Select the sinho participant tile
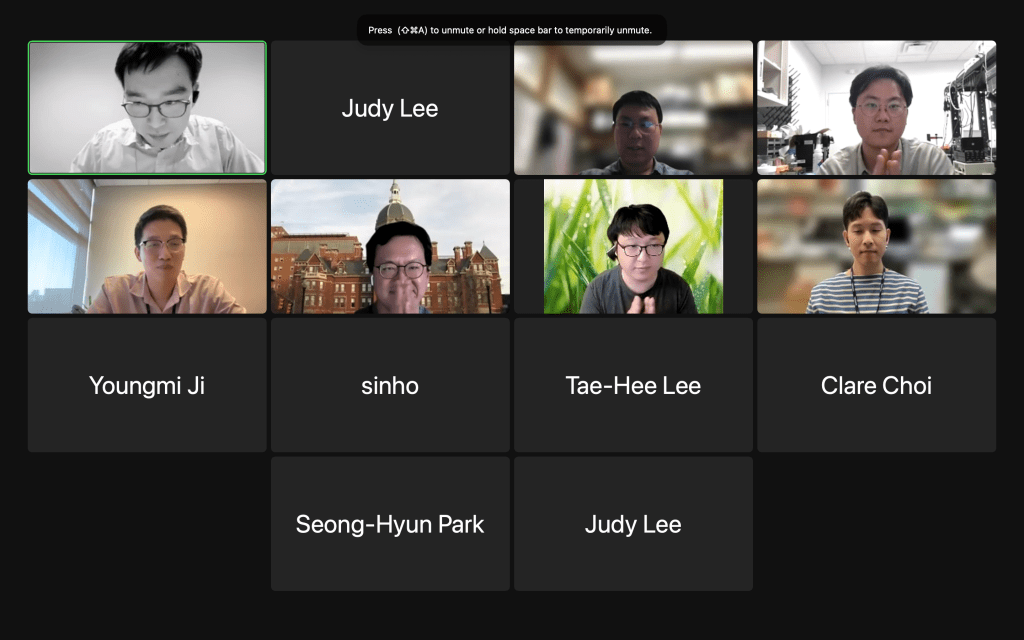The width and height of the screenshot is (1024, 640). tap(390, 385)
